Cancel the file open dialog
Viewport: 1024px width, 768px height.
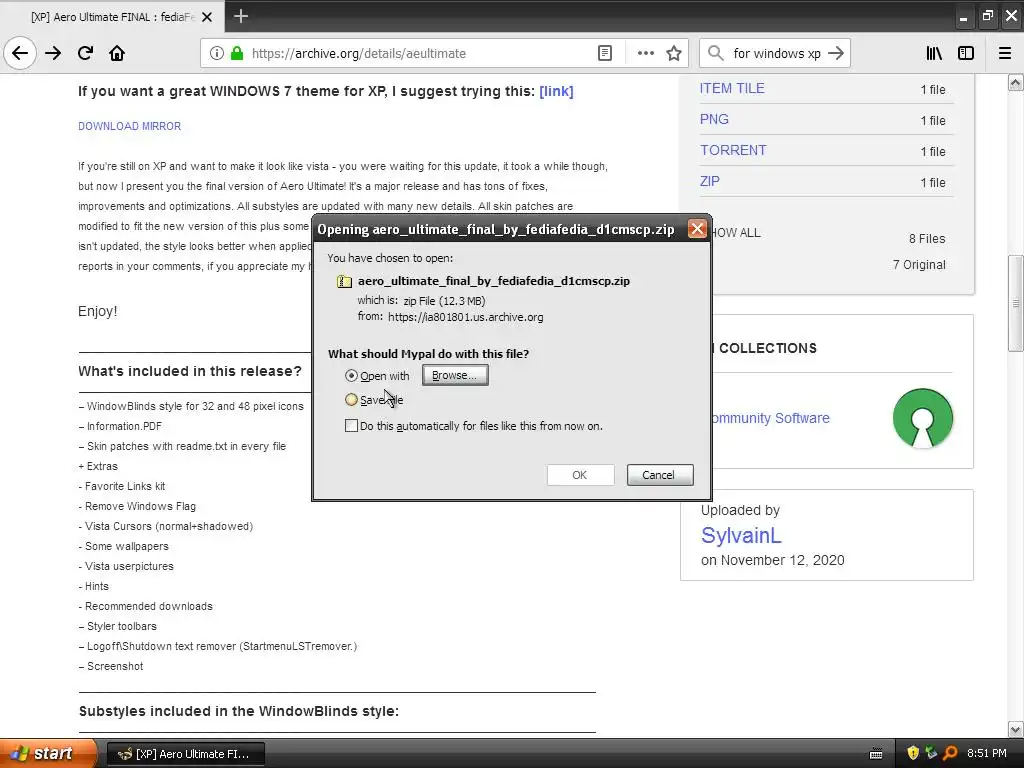point(660,475)
